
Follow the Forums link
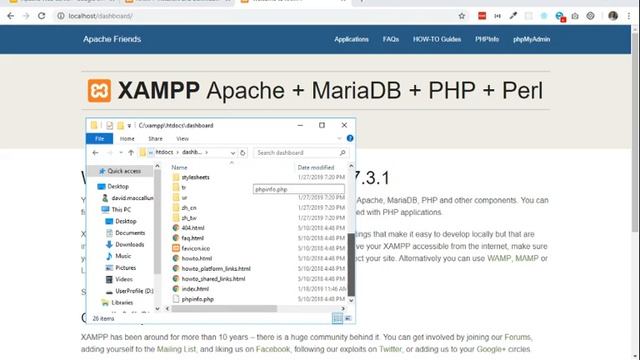(x=518, y=337)
